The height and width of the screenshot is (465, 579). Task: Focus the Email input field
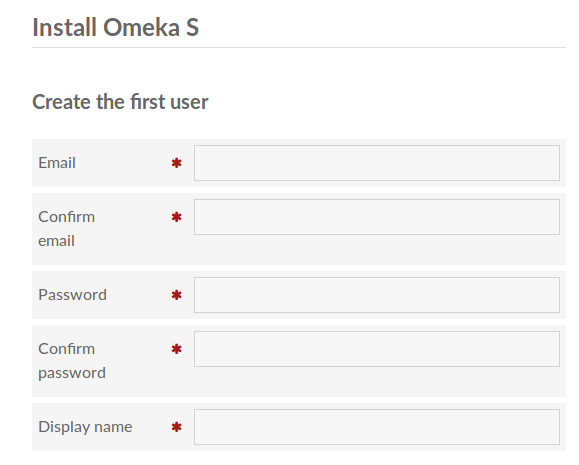(377, 163)
